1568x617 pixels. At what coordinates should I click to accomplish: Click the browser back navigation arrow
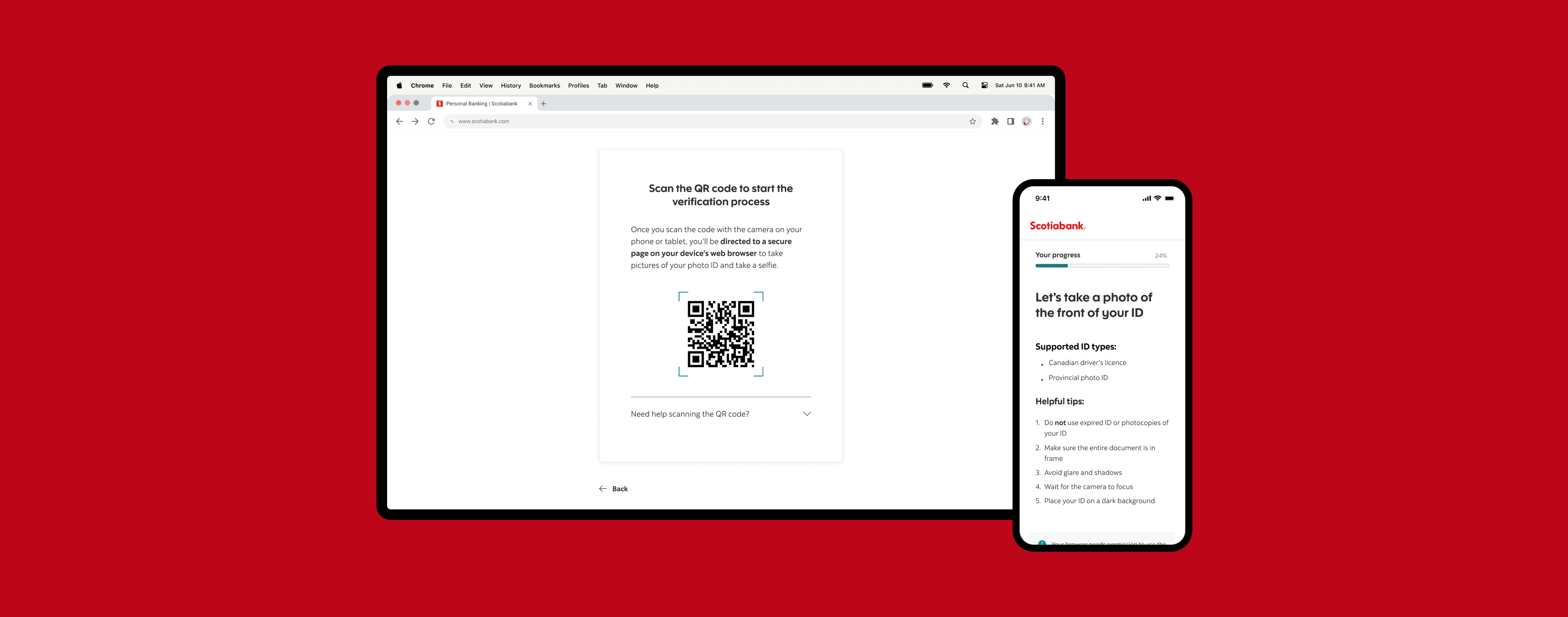pos(399,121)
